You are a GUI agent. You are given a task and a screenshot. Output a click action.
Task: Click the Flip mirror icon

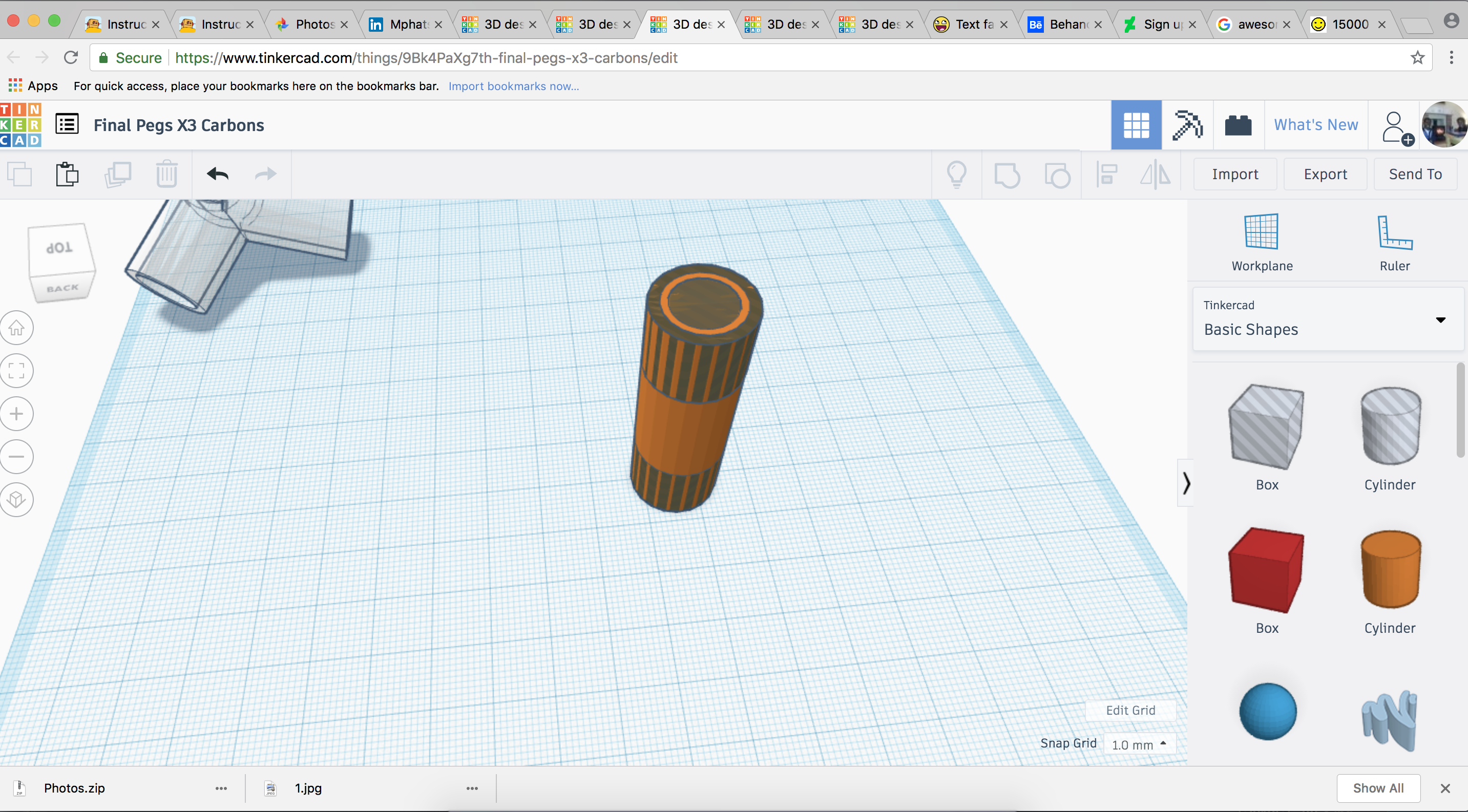coord(1155,174)
